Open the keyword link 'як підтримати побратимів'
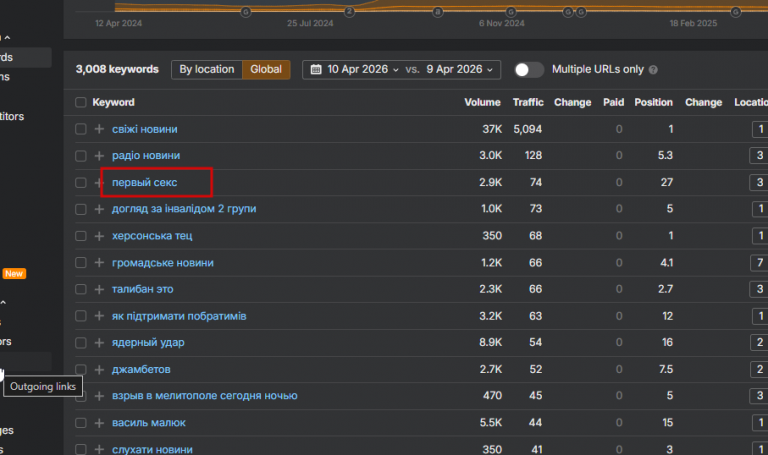The height and width of the screenshot is (455, 768). [179, 316]
